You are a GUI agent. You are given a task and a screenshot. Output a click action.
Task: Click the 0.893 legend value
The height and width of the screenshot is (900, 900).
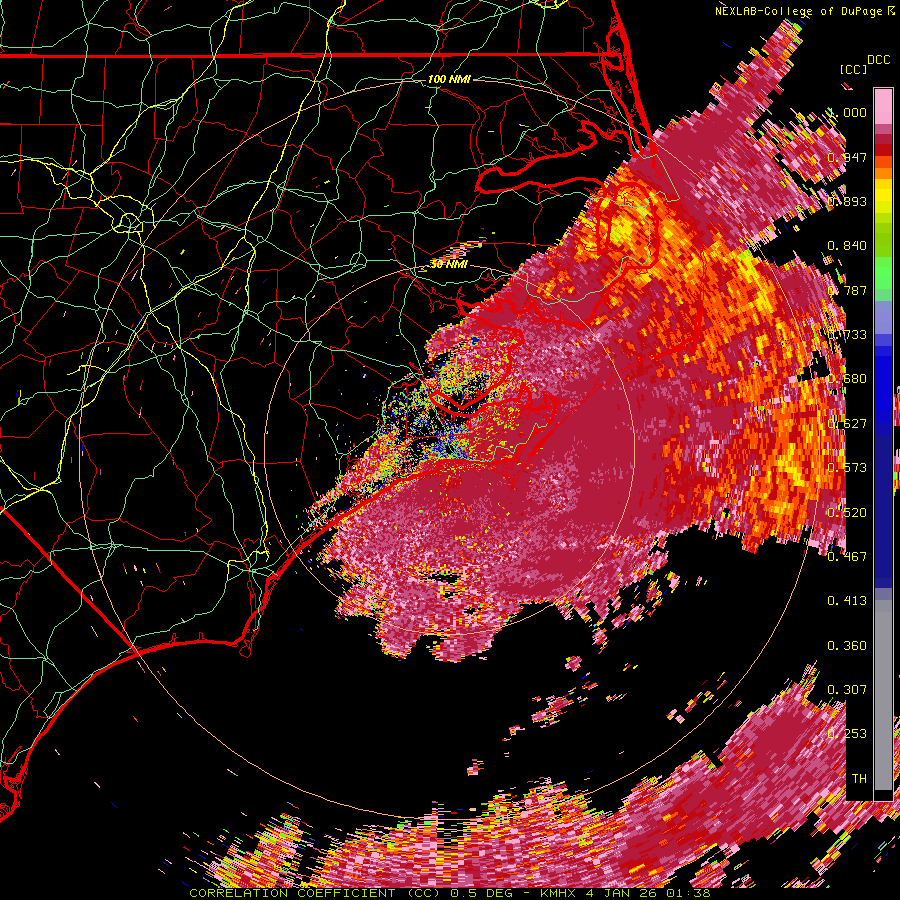pos(847,201)
